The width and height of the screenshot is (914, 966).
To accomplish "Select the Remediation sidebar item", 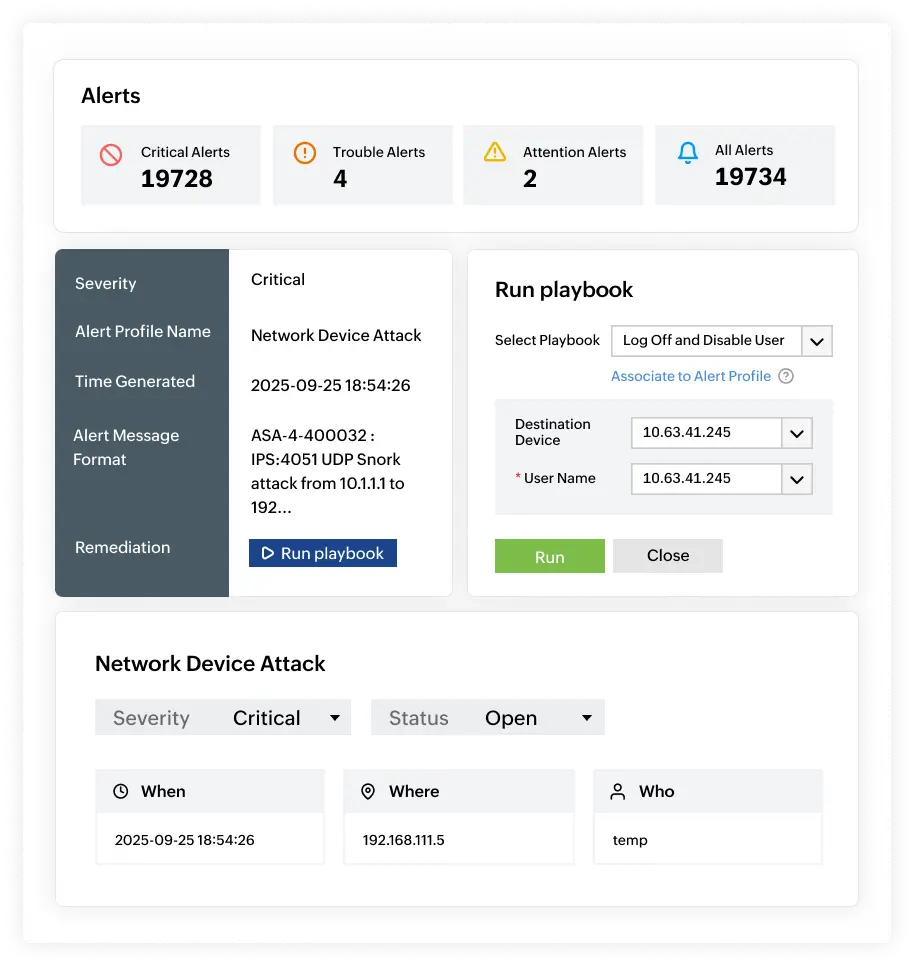I will click(x=122, y=547).
